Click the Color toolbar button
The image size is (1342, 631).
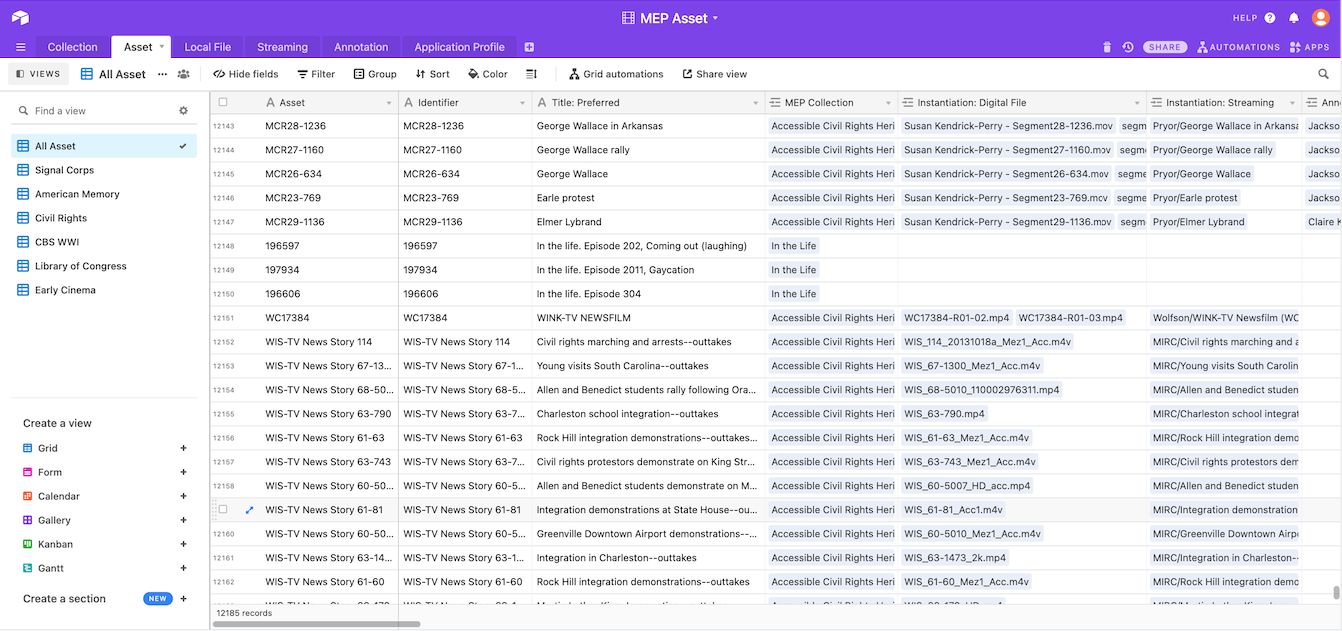pos(487,74)
